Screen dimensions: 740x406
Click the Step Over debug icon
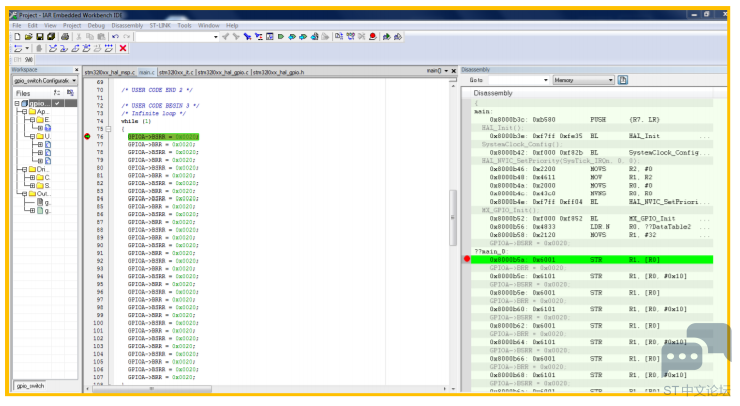click(53, 48)
